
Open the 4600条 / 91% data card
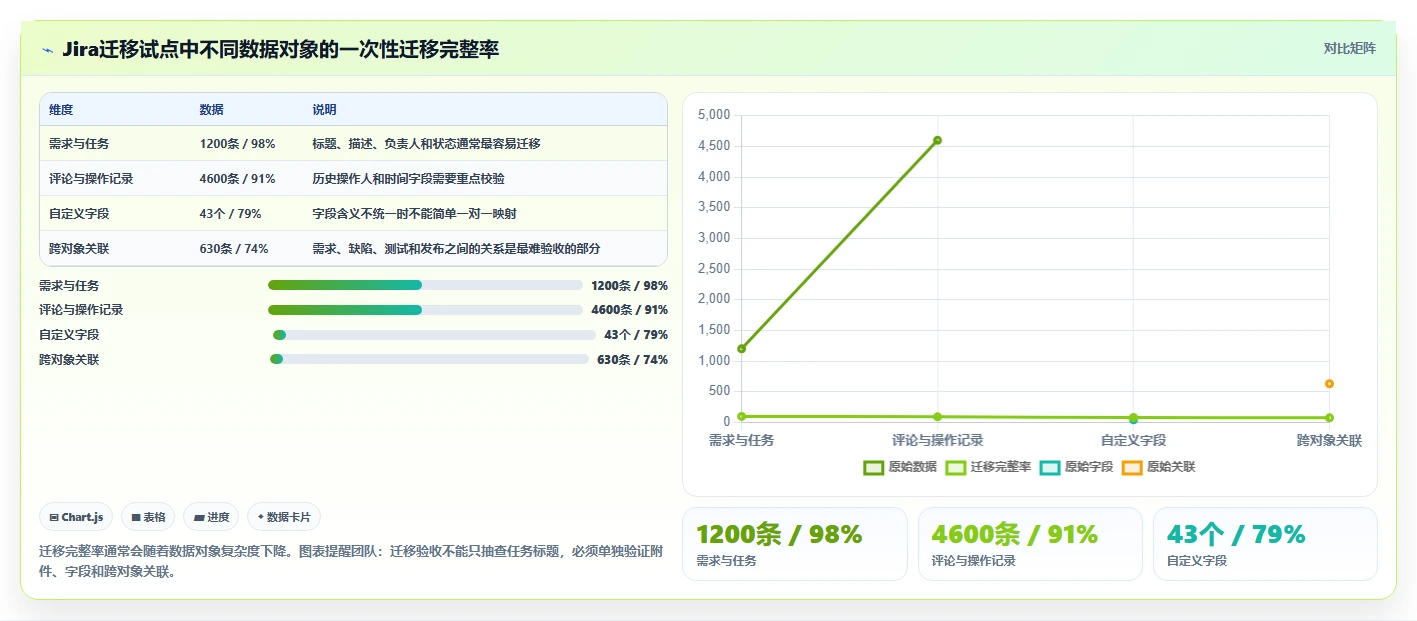1030,544
